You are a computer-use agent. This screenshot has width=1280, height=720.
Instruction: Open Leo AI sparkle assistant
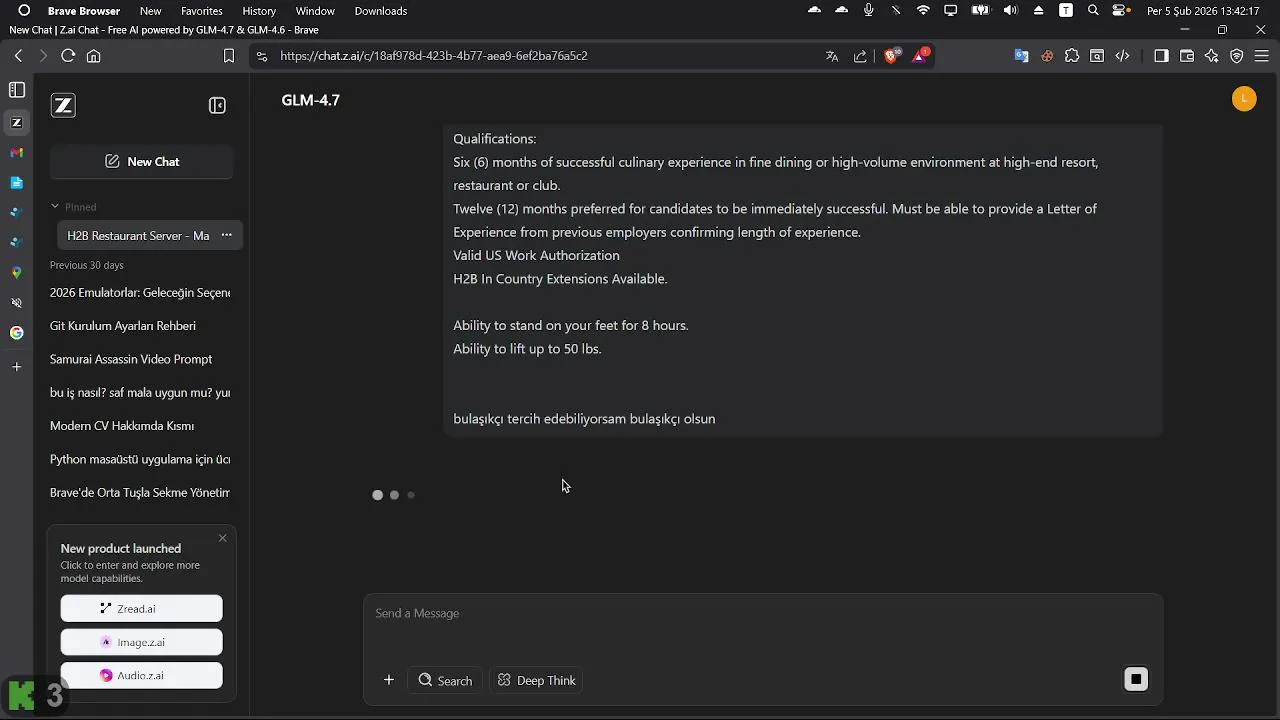pos(1212,56)
